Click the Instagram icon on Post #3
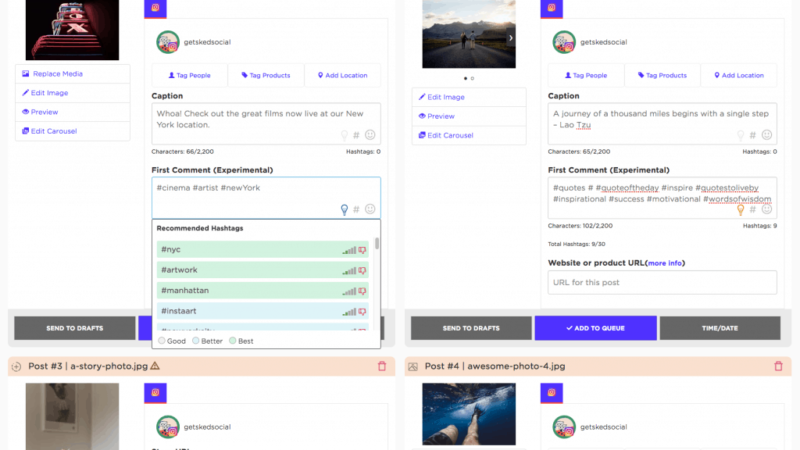 (x=155, y=393)
